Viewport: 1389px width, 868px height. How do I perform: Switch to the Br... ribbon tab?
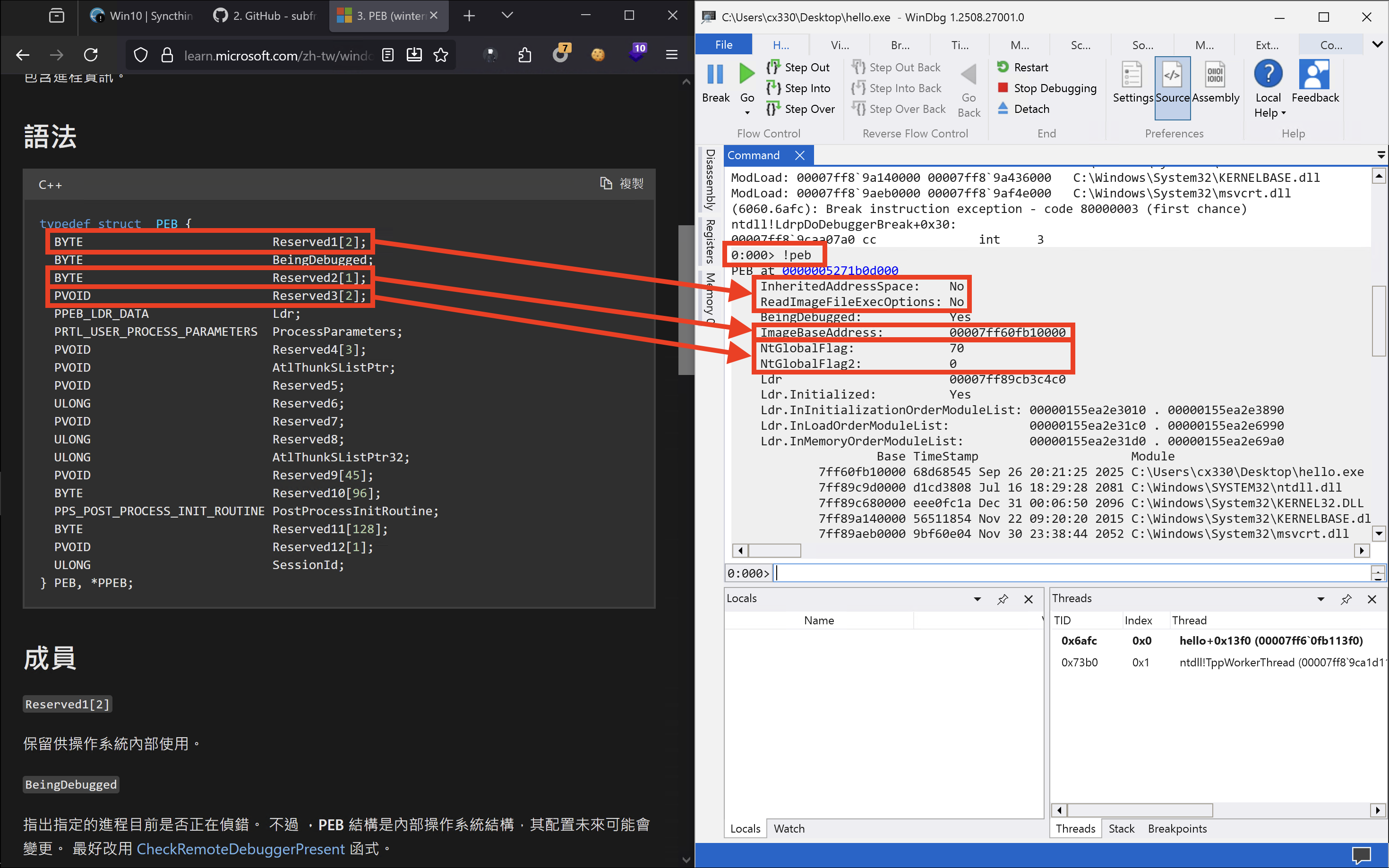(900, 45)
